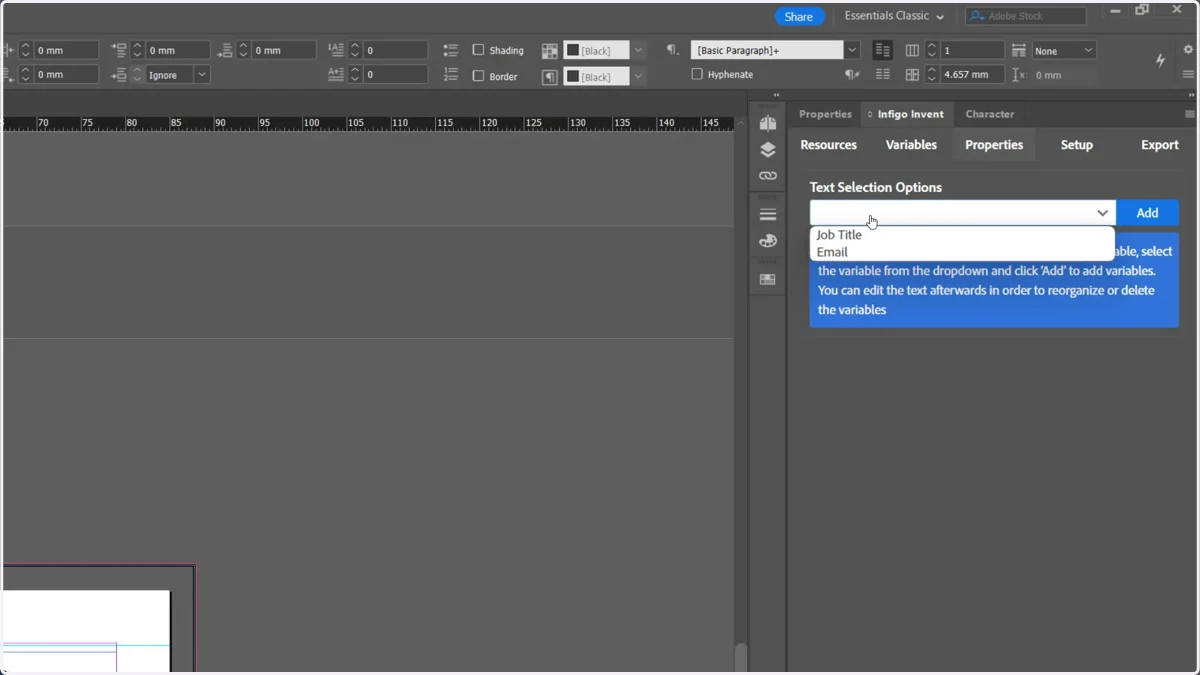
Task: Click the balance columns icon below span columns
Action: 882,75
